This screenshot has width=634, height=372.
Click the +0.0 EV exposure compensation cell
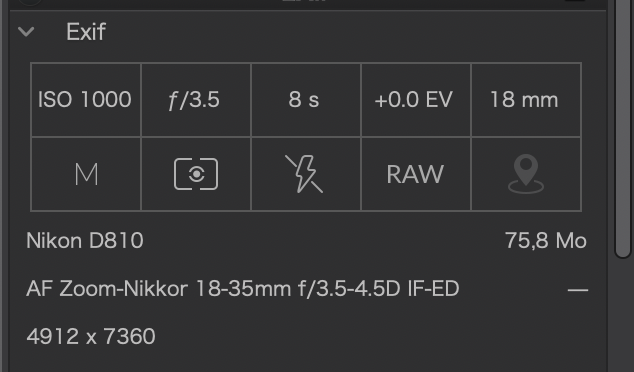point(416,99)
